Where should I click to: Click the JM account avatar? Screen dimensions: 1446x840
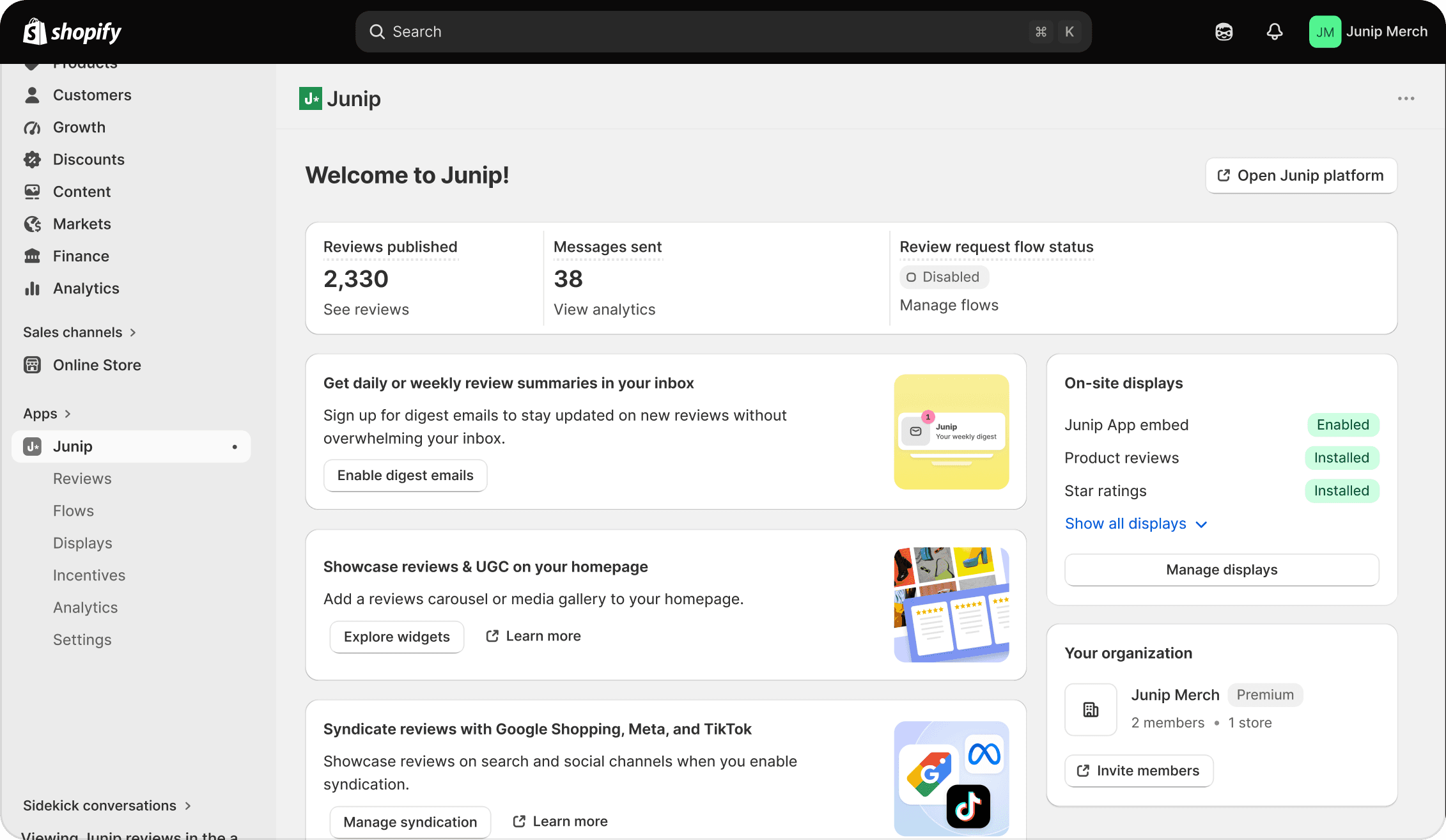click(1325, 32)
